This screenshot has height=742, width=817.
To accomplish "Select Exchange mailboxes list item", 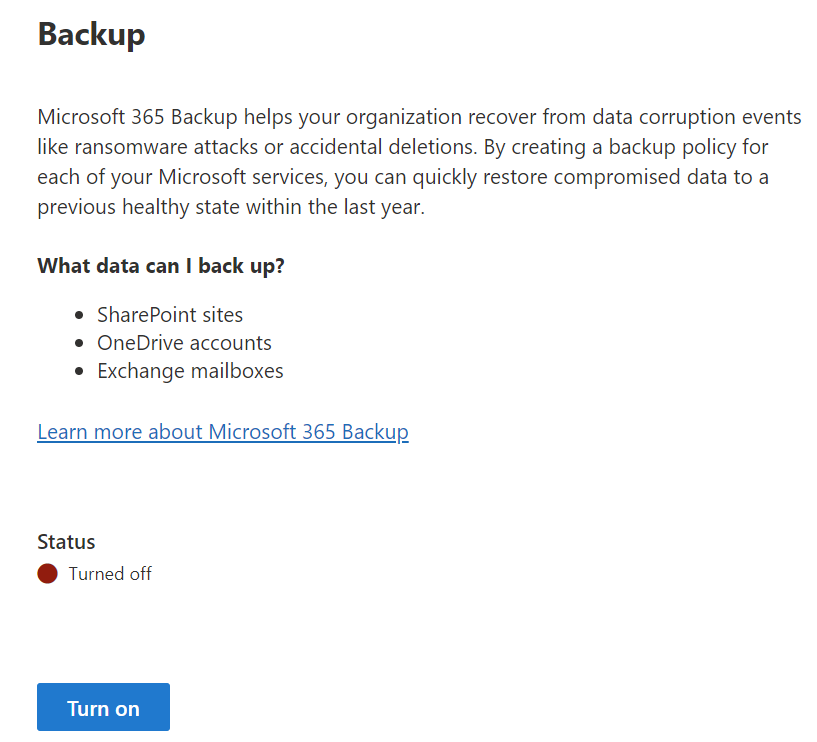I will coord(190,371).
